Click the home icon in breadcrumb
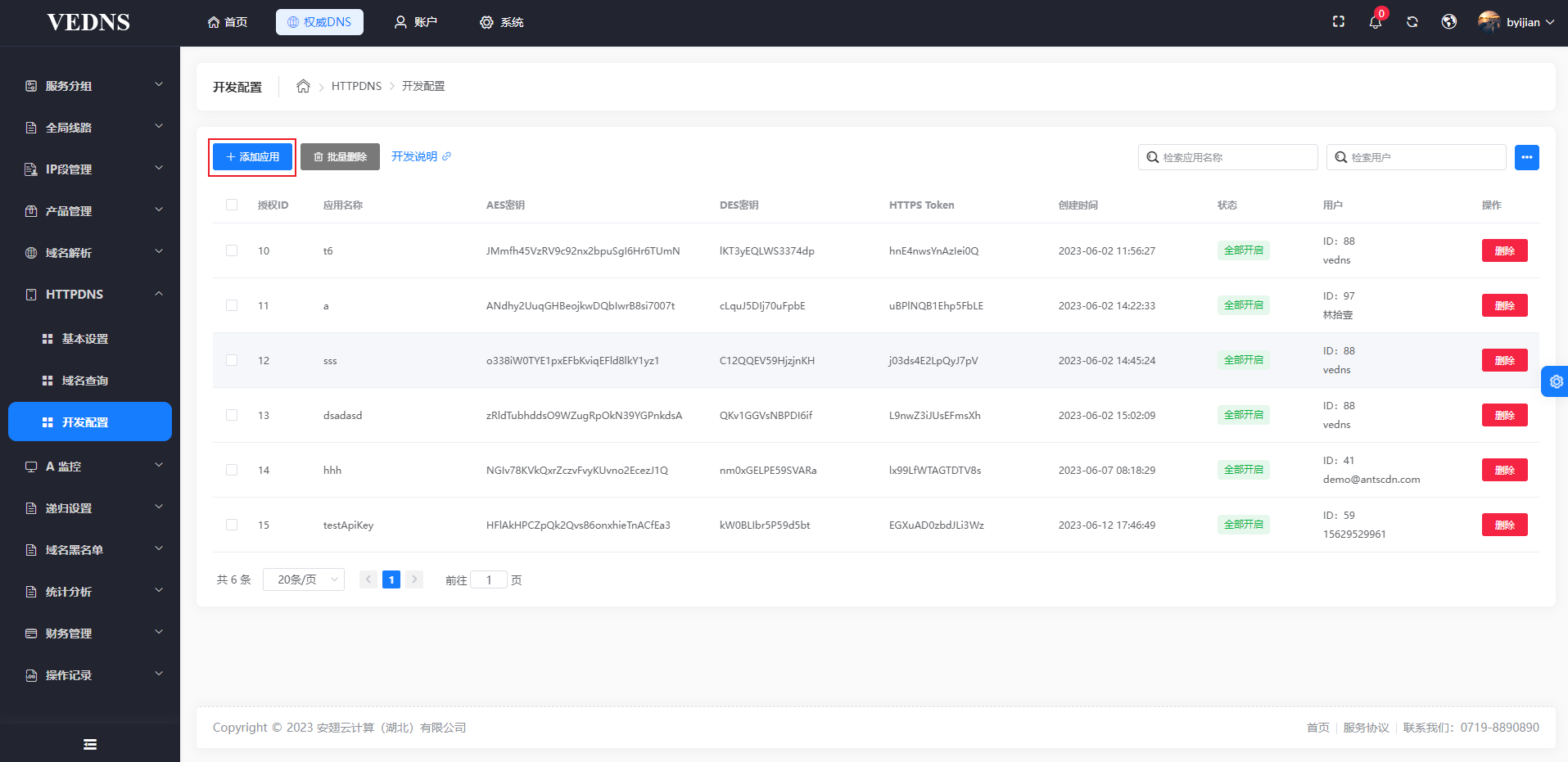Screen dimensions: 1568x762 click(x=303, y=86)
